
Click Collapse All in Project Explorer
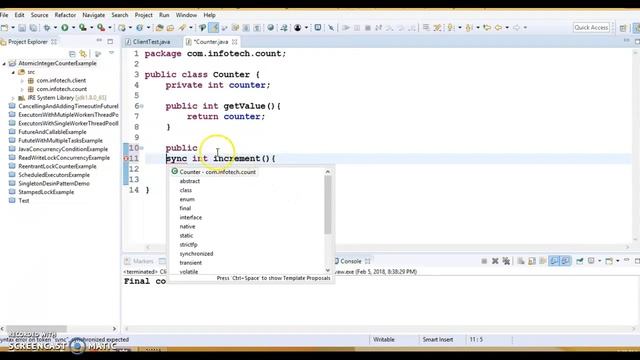click(x=72, y=53)
